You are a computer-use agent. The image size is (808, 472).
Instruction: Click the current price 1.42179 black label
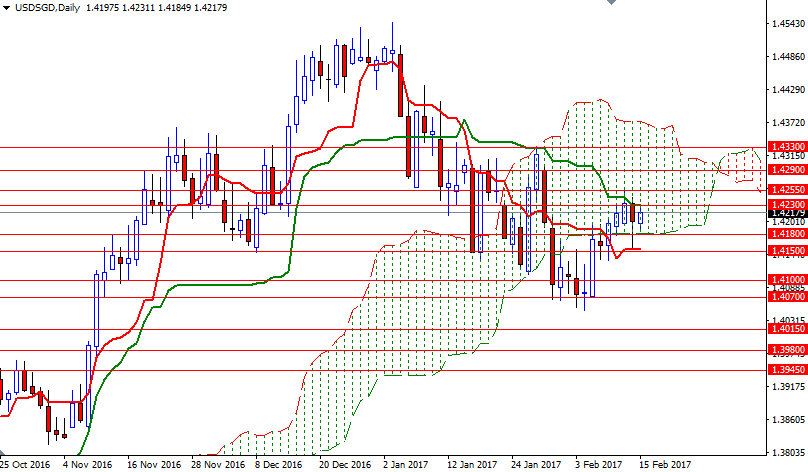click(x=787, y=213)
